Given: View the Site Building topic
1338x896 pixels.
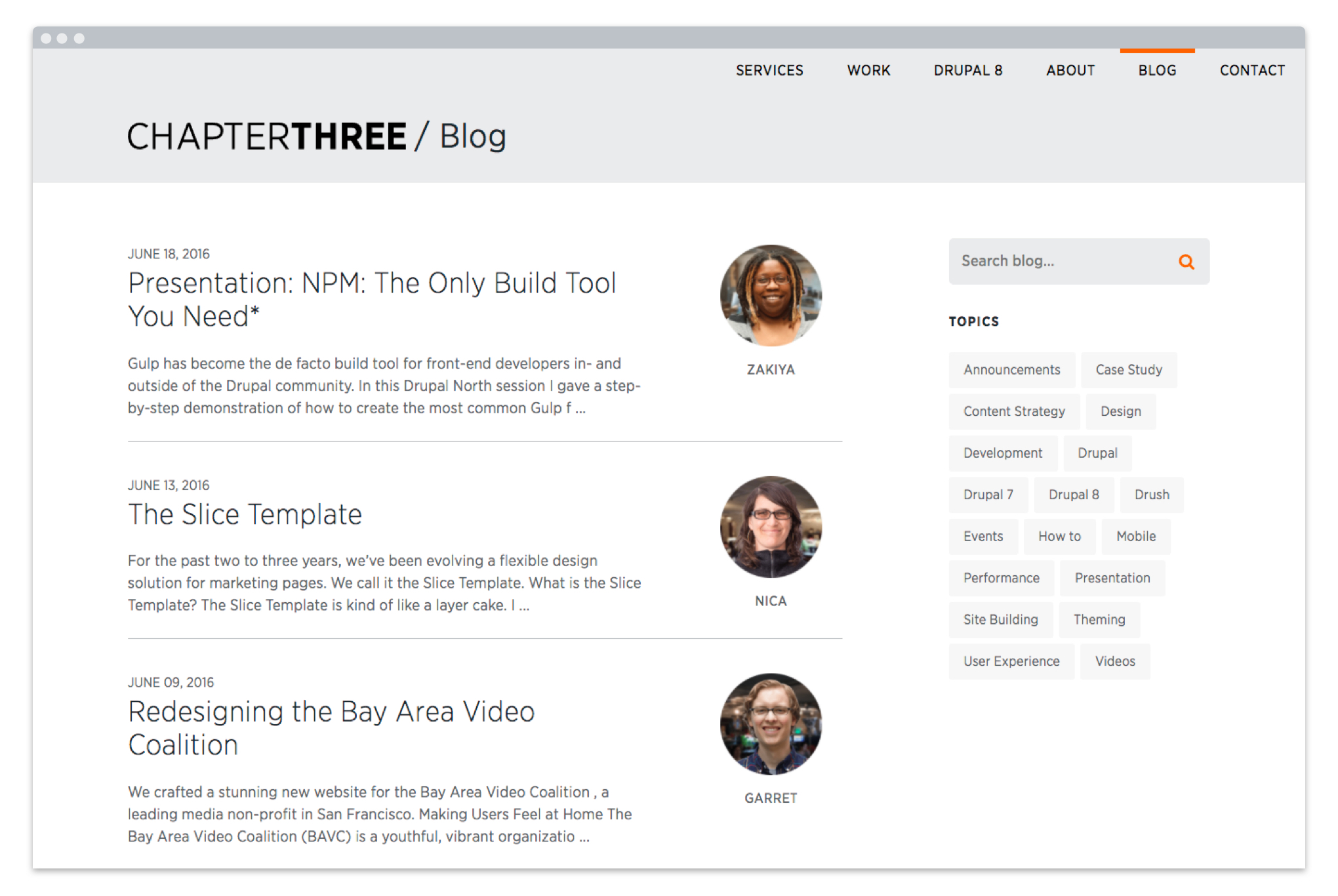Looking at the screenshot, I should click(x=1000, y=620).
